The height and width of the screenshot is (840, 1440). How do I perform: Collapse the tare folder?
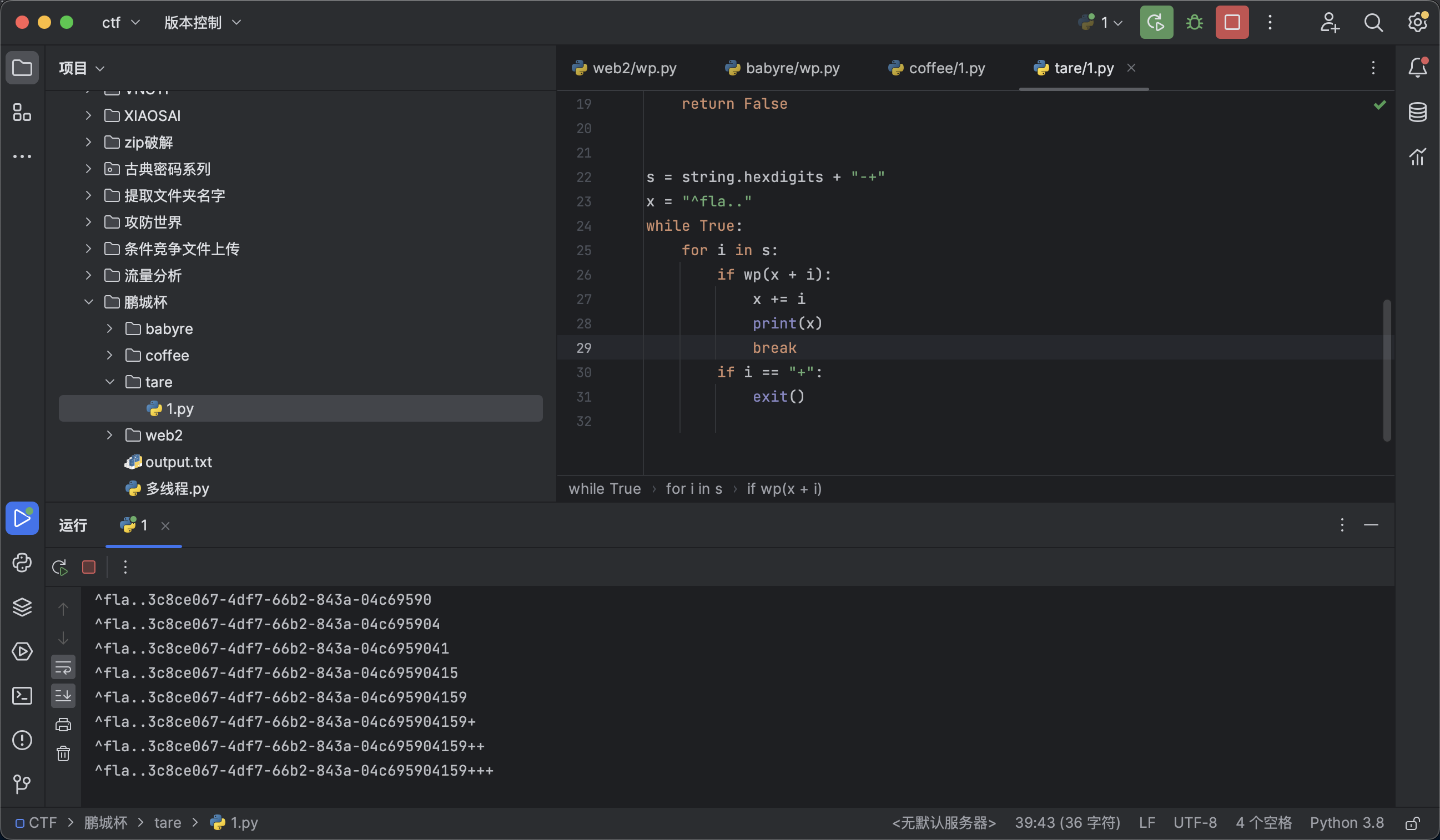point(109,382)
